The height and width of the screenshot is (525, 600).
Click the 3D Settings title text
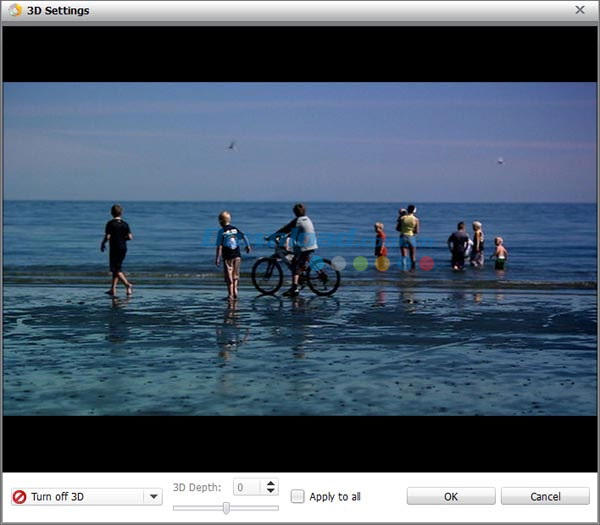pyautogui.click(x=58, y=11)
